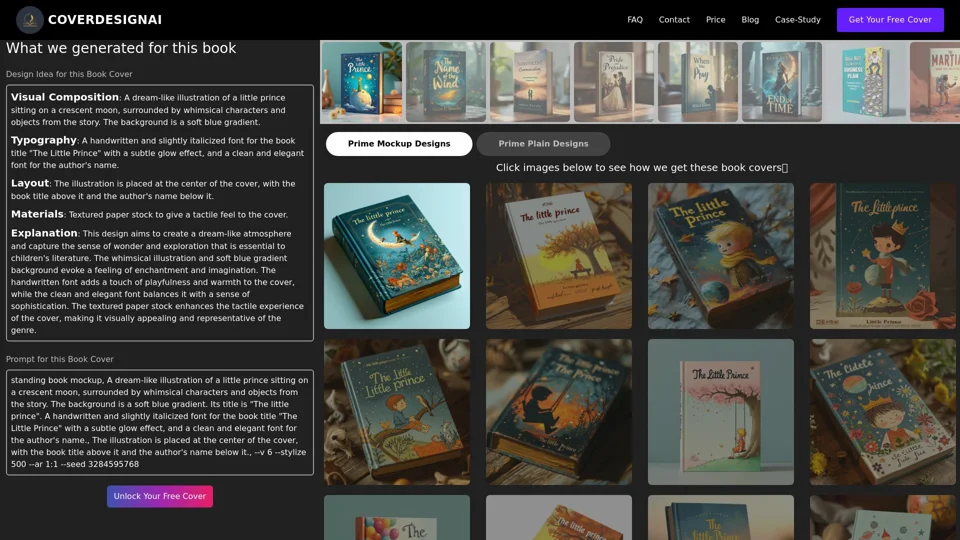Screen dimensions: 960x540
Task: Switch to Prime Mockup Designs tab
Action: coord(399,144)
